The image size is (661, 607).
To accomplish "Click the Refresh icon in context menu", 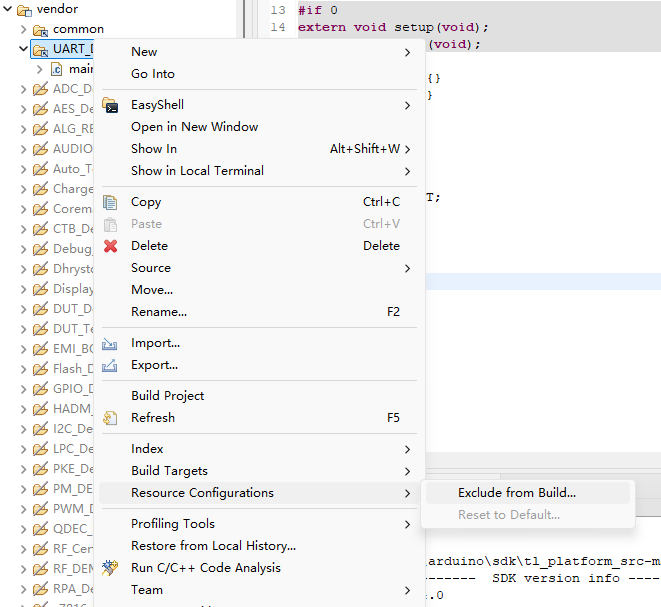I will (110, 418).
